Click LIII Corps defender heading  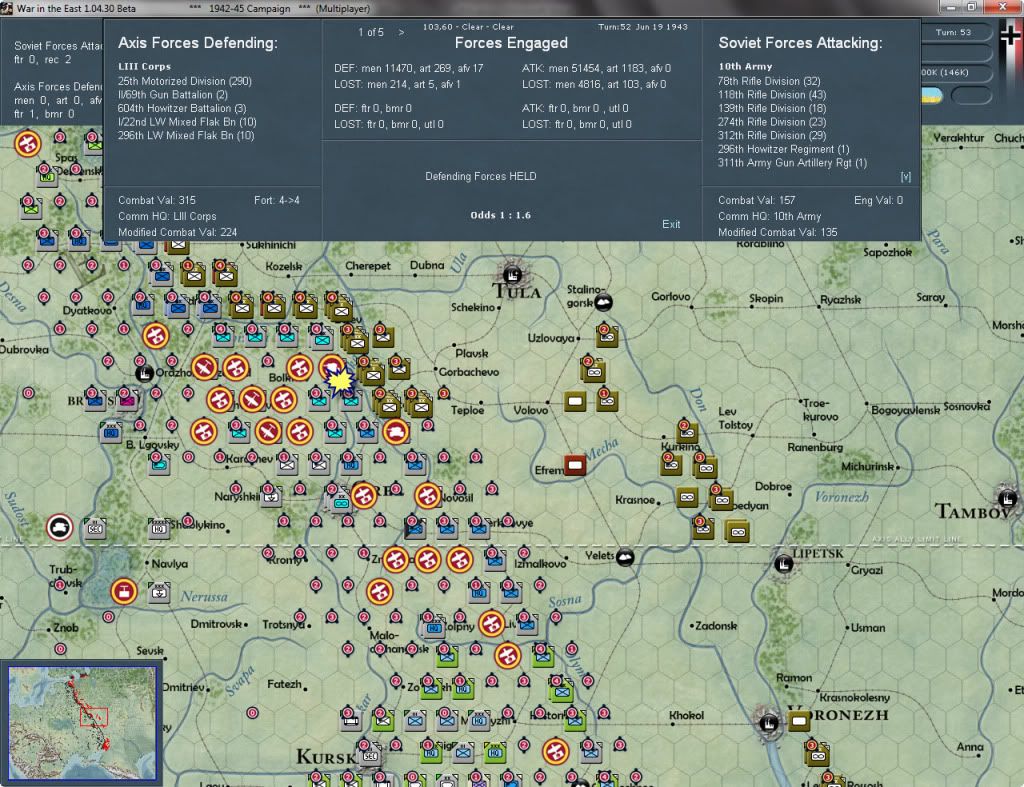pos(144,67)
